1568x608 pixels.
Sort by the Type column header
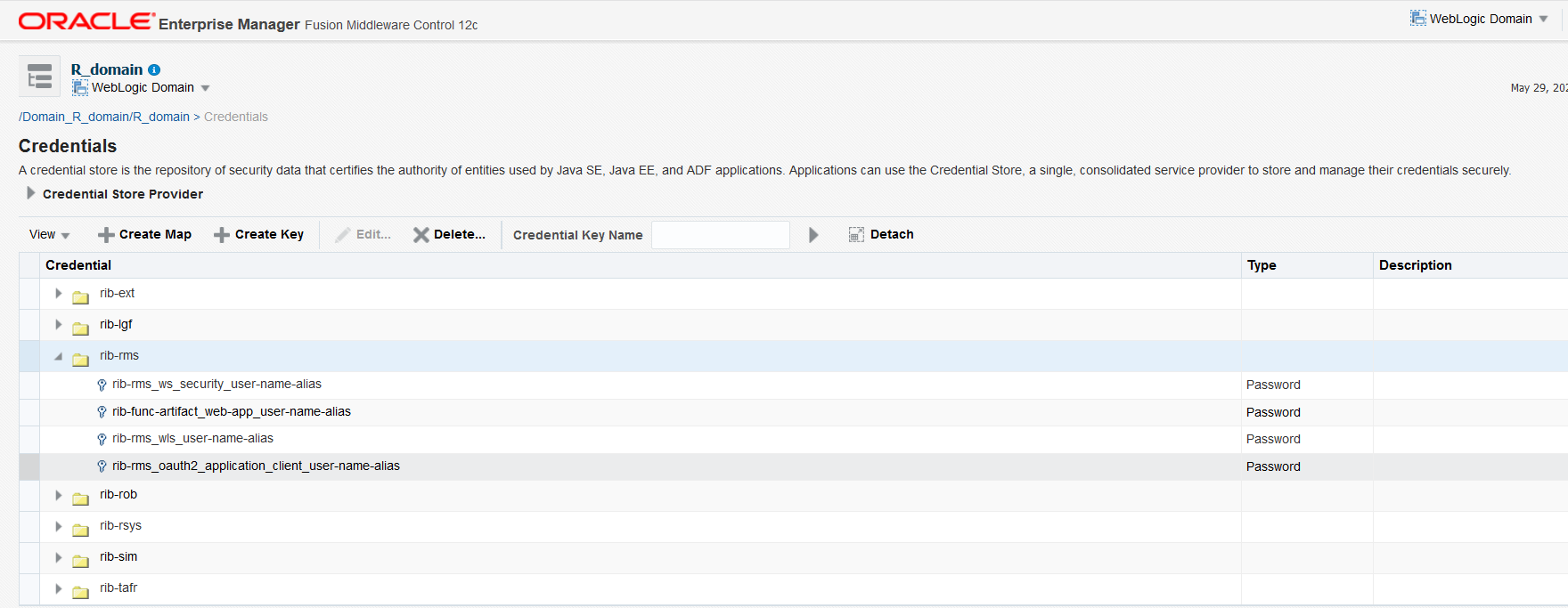click(x=1262, y=265)
